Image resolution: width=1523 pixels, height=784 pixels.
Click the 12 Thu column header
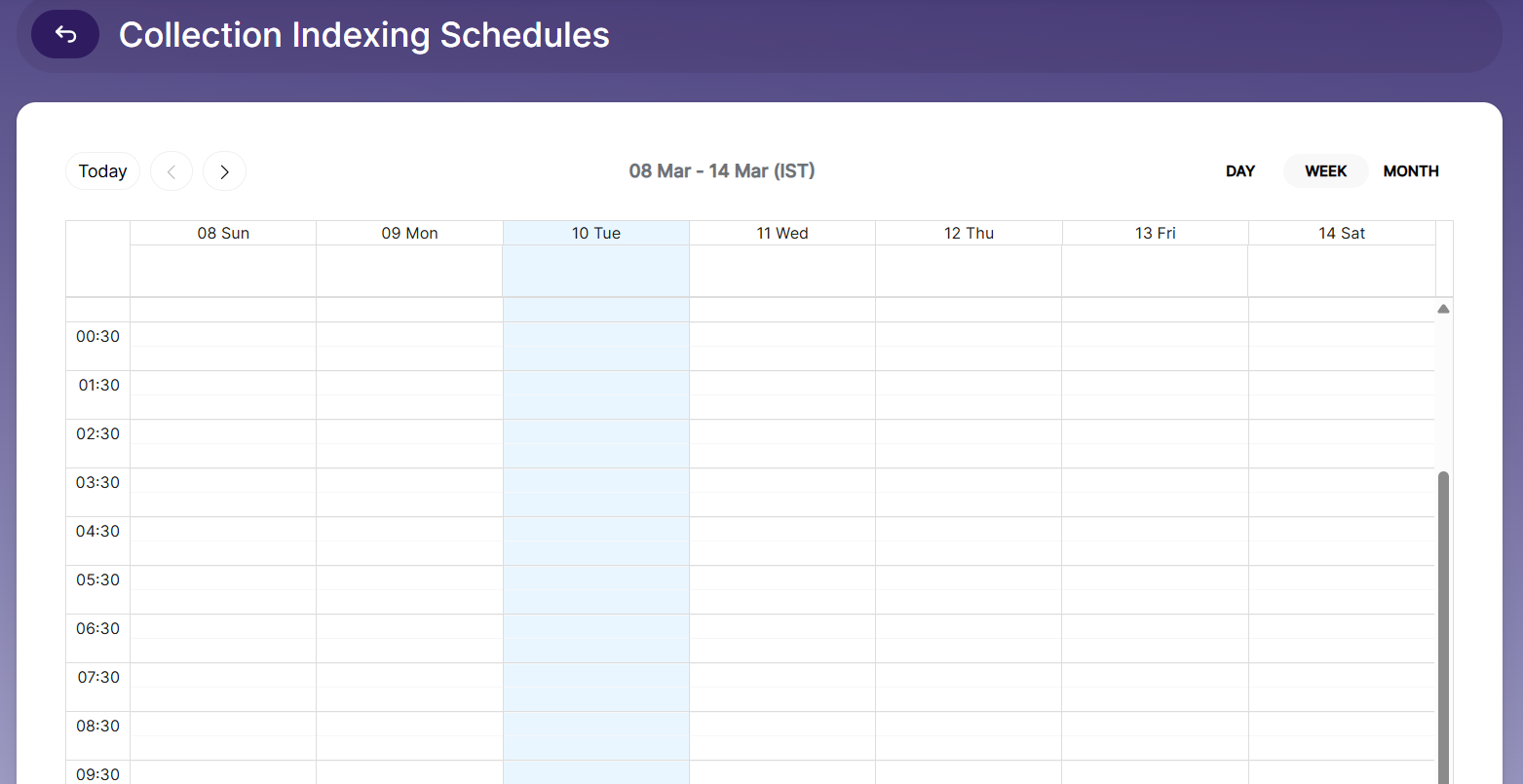click(x=969, y=233)
